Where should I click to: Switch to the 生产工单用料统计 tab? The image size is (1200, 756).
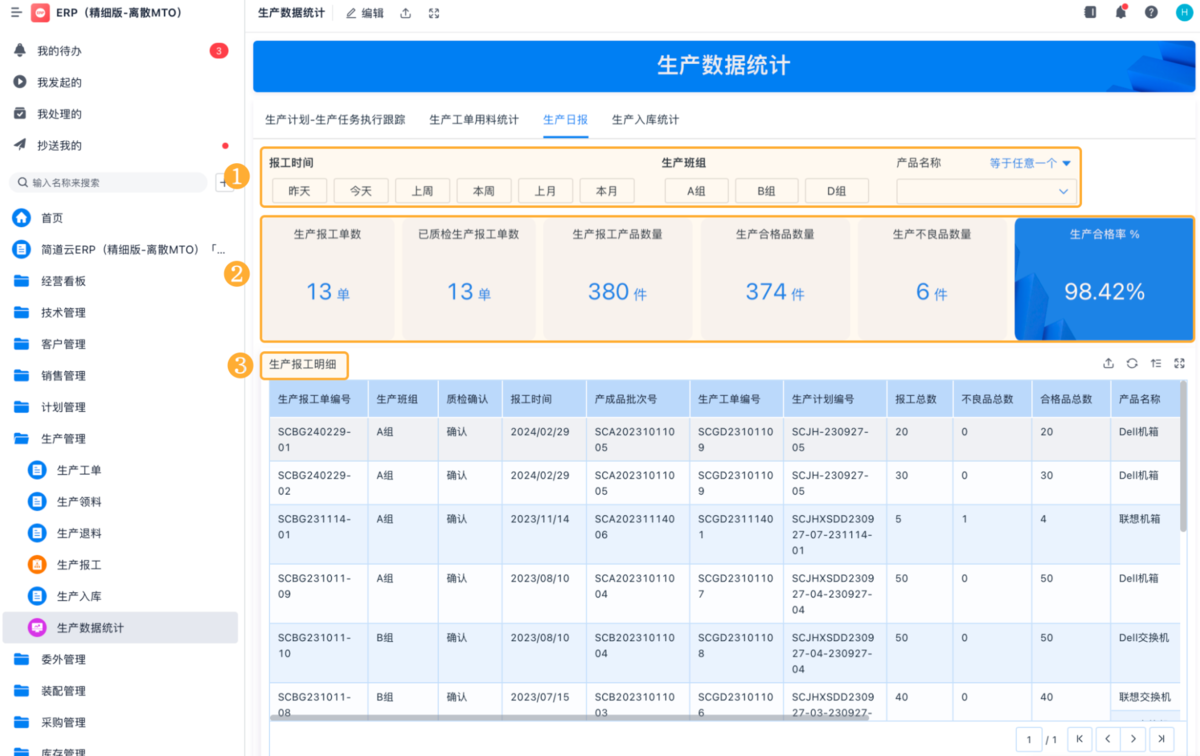(x=474, y=120)
